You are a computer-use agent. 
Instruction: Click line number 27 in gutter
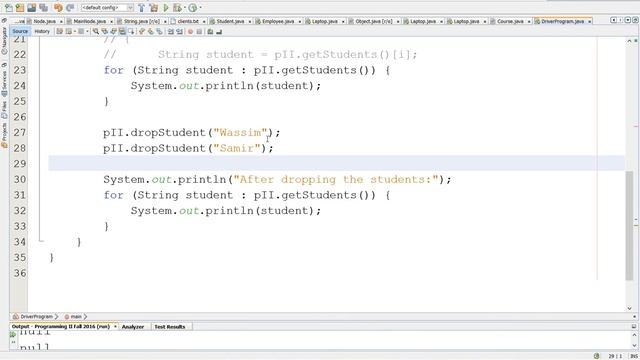(19, 132)
